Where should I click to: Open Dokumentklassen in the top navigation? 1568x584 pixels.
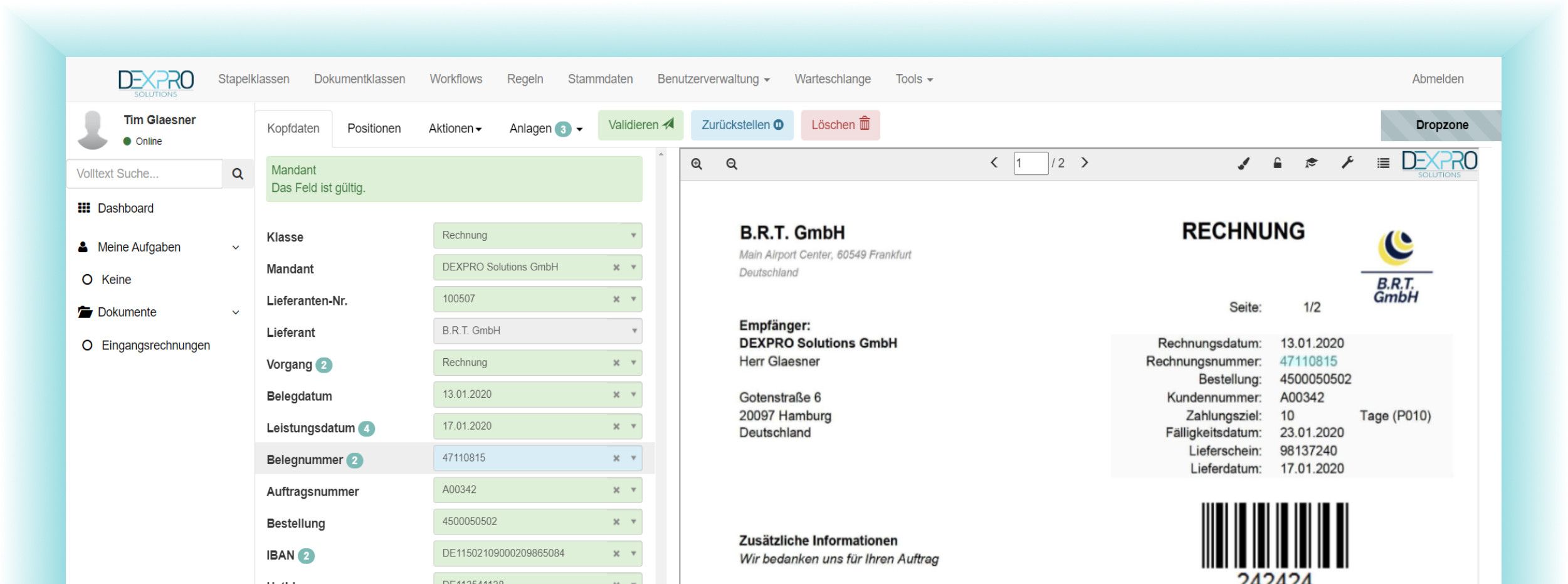[359, 79]
